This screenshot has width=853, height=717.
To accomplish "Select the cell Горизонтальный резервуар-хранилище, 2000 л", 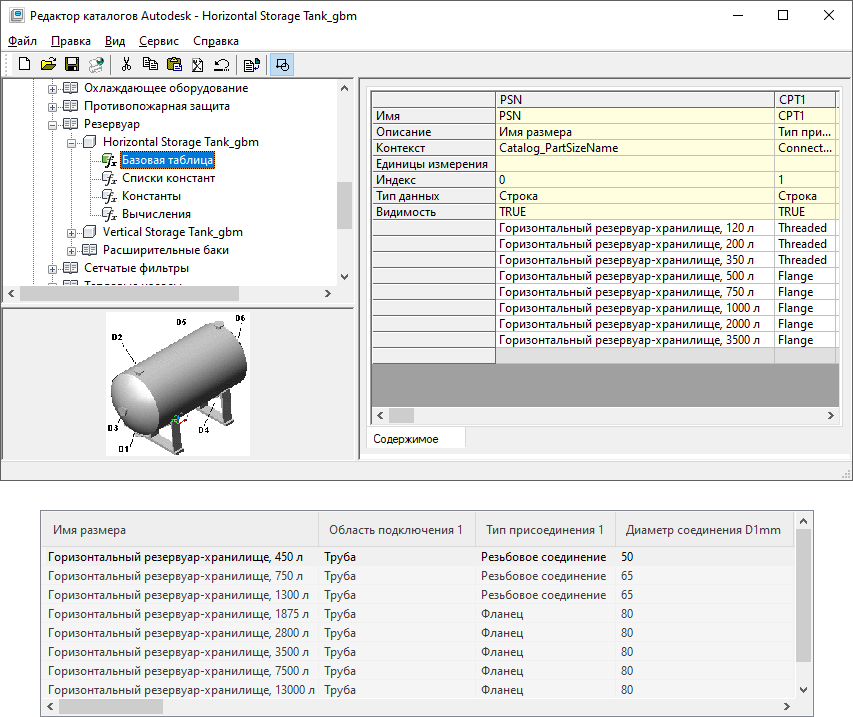I will point(635,324).
